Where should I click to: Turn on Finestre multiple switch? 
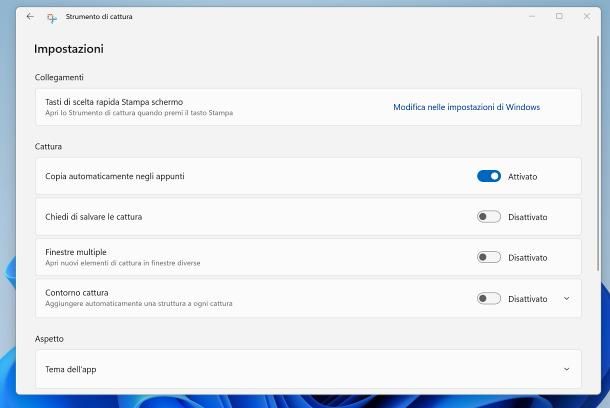click(x=489, y=257)
